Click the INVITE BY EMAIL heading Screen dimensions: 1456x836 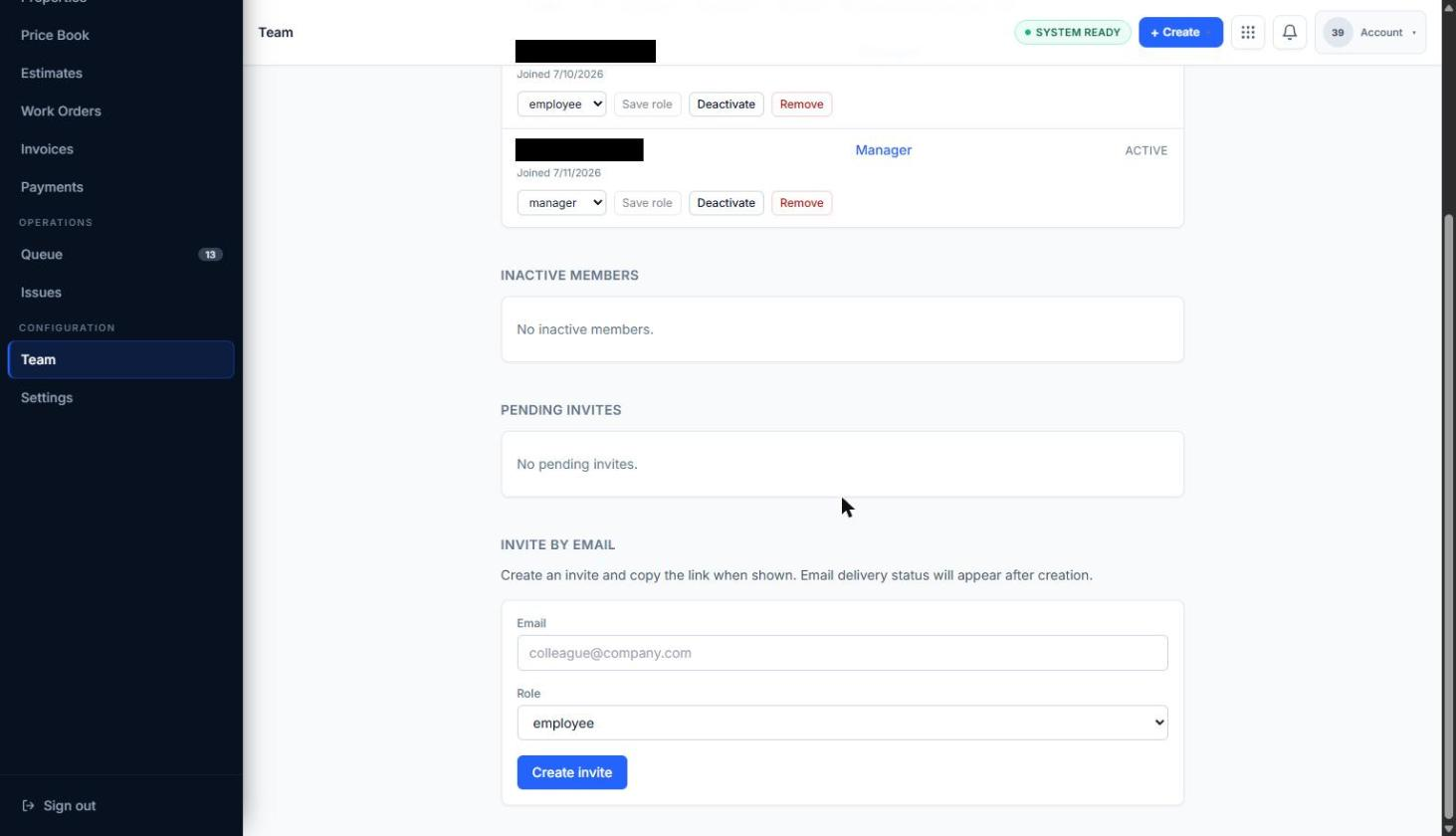[x=558, y=544]
